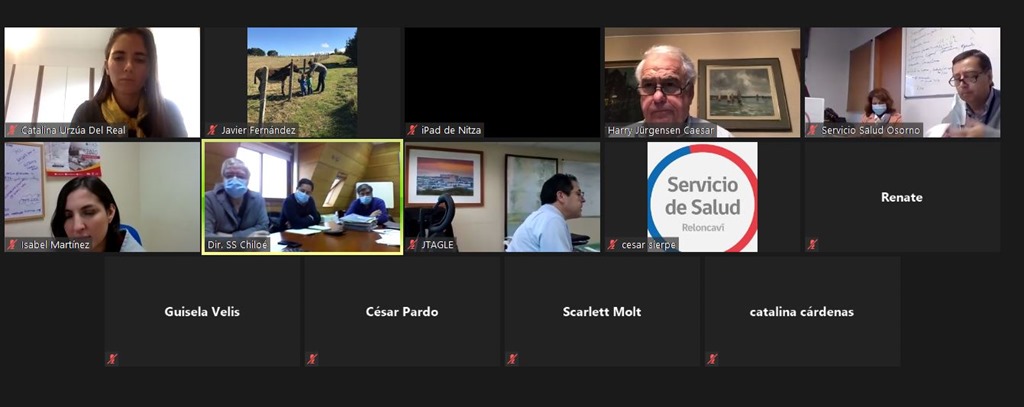
Task: Click muted mic icon in Guisela Velis tile
Action: (x=112, y=359)
